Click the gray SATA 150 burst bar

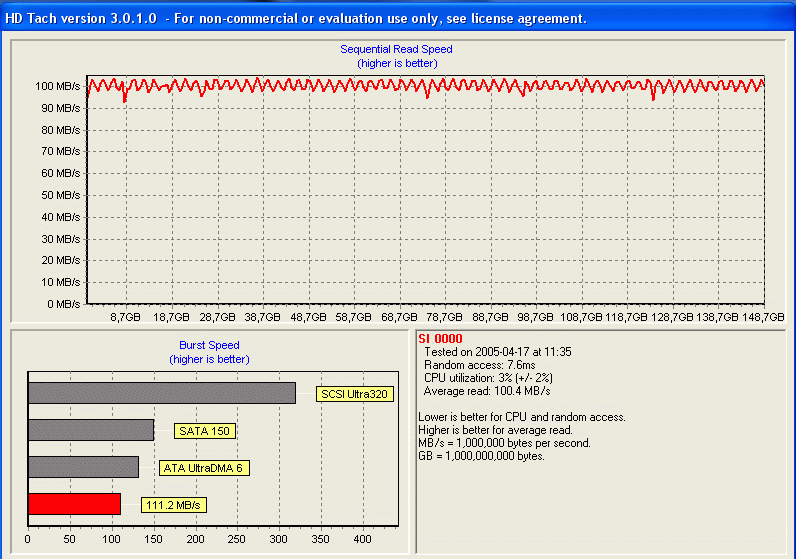(x=91, y=430)
